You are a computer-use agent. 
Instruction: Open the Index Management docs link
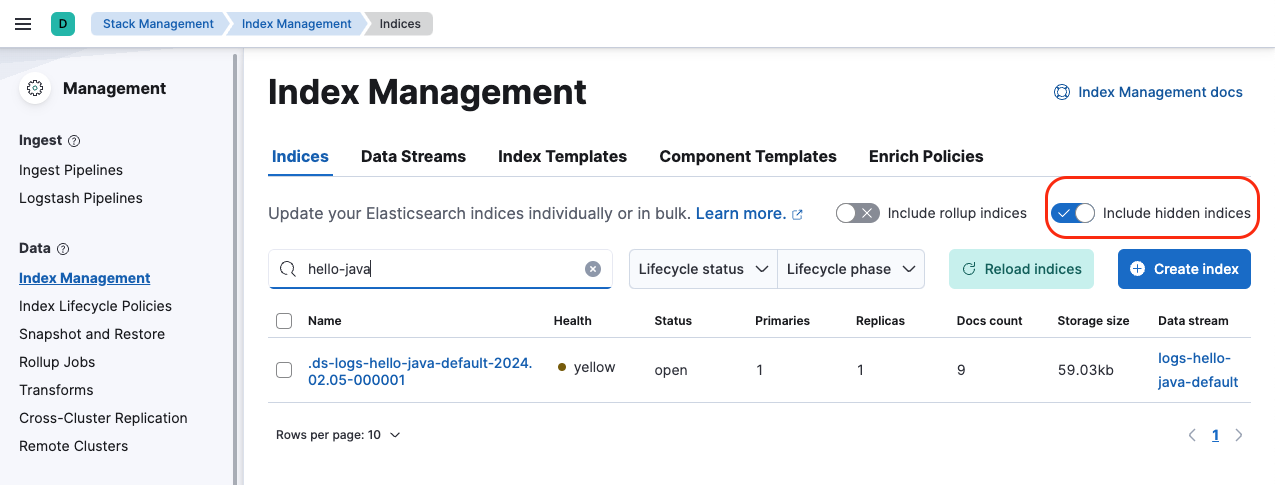click(1149, 92)
